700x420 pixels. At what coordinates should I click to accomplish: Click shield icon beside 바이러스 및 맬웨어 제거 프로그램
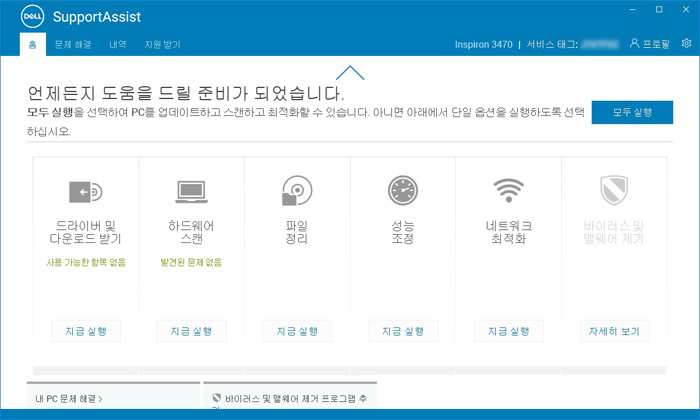tap(217, 398)
